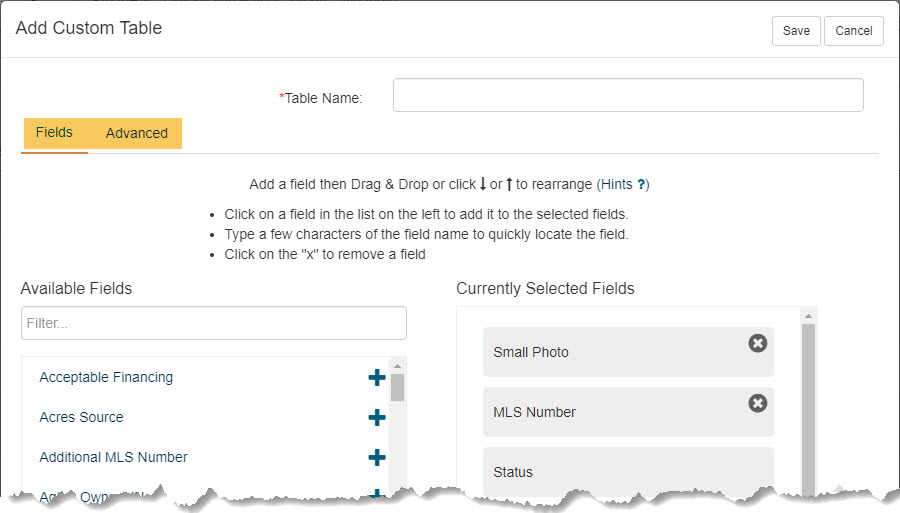The width and height of the screenshot is (900, 513).
Task: Cancel adding the custom table
Action: pyautogui.click(x=854, y=31)
